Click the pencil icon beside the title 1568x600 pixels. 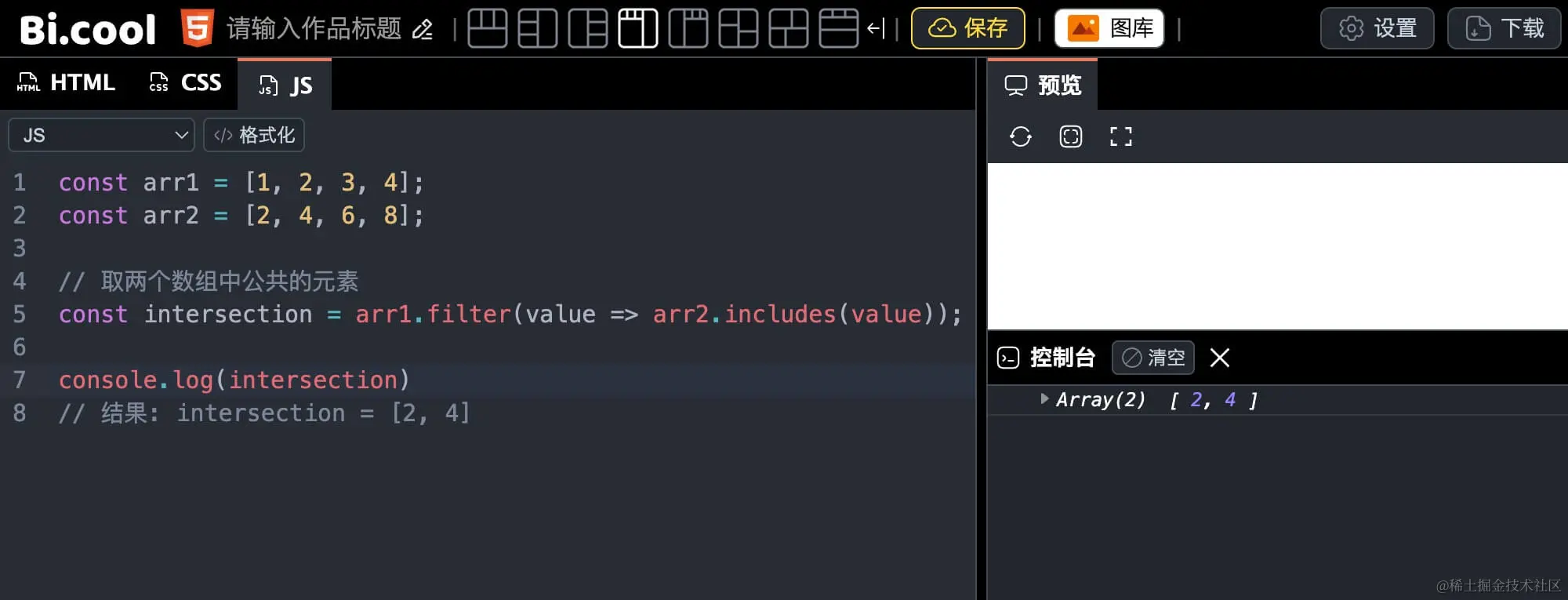(423, 30)
